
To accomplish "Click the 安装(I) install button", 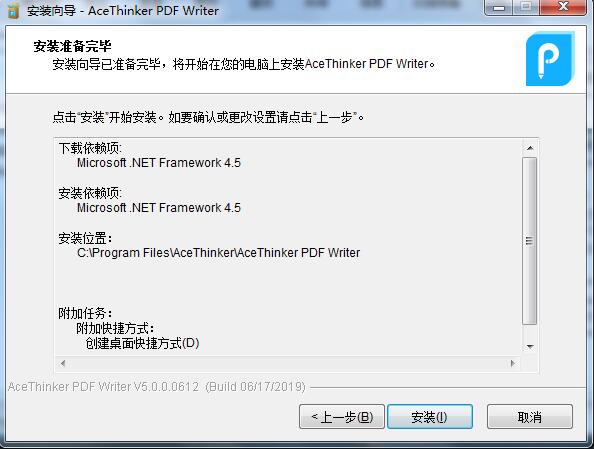I will (430, 417).
